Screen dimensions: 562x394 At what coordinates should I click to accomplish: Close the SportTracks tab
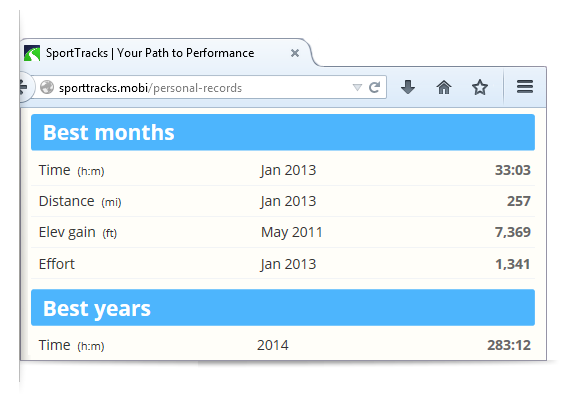coord(295,53)
